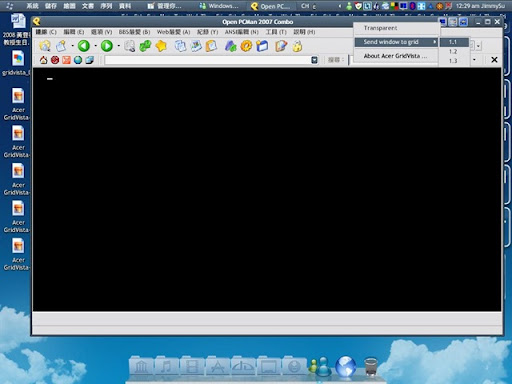Select grid position 1.3
Viewport: 512px width, 384px height.
pyautogui.click(x=453, y=61)
